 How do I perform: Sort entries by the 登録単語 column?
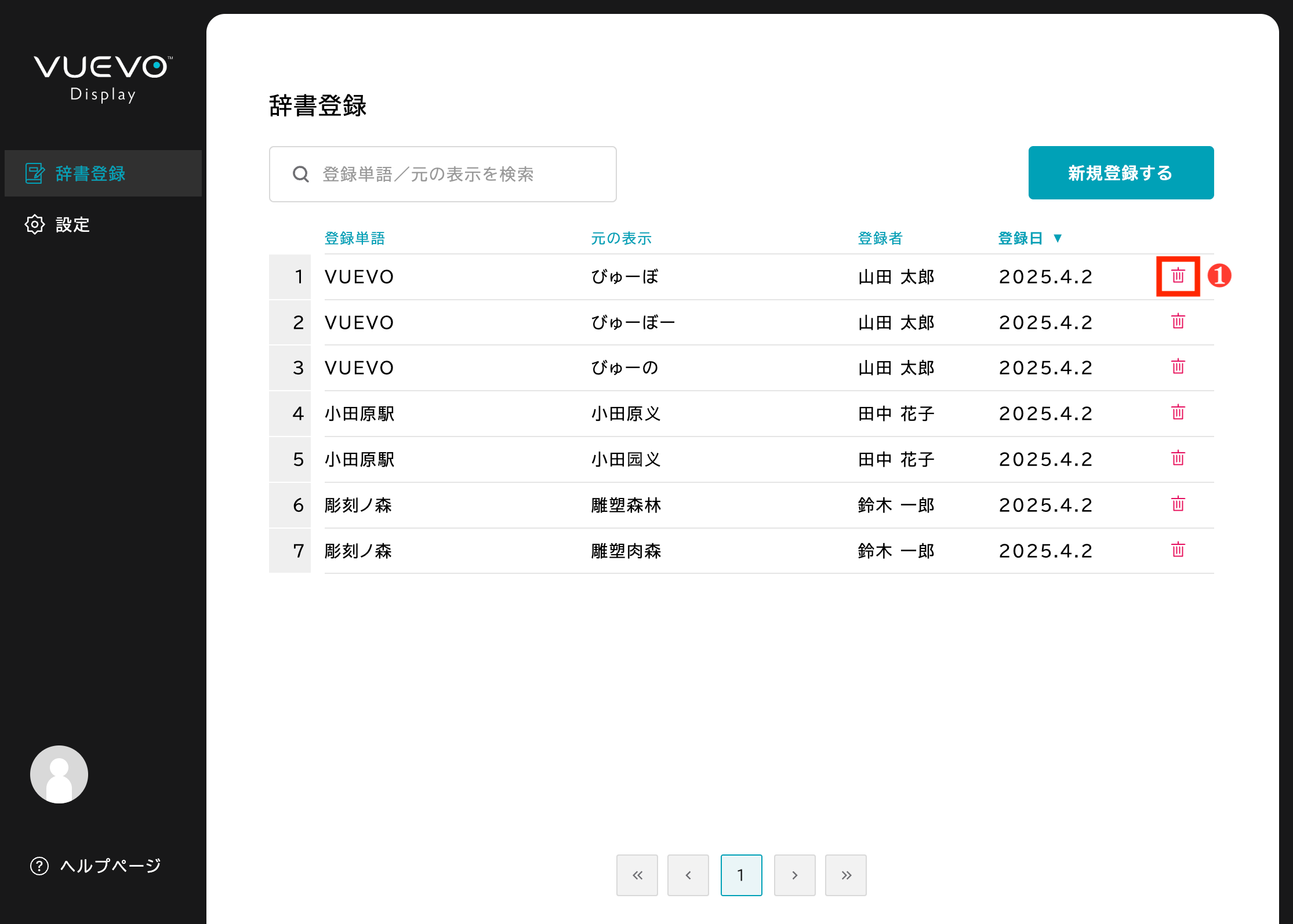point(355,238)
